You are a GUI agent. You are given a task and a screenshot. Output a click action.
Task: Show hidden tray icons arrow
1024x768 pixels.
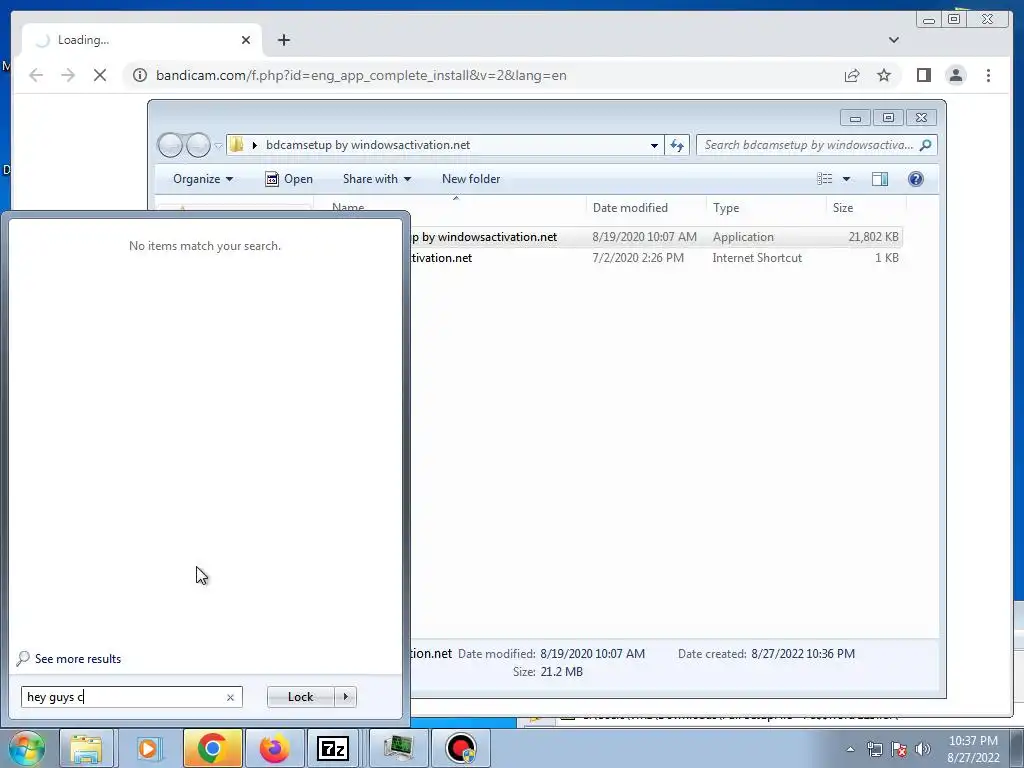pyautogui.click(x=850, y=749)
